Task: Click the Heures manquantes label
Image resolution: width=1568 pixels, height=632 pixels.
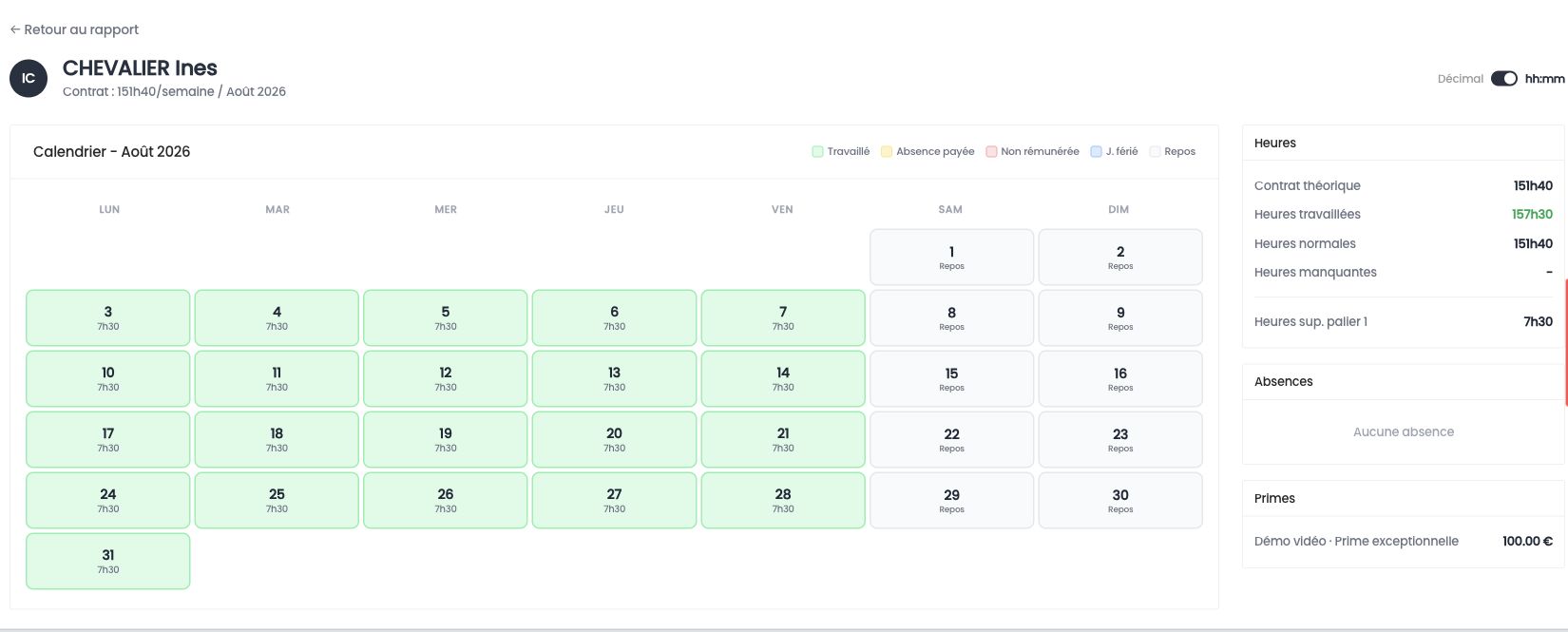Action: (x=1315, y=273)
